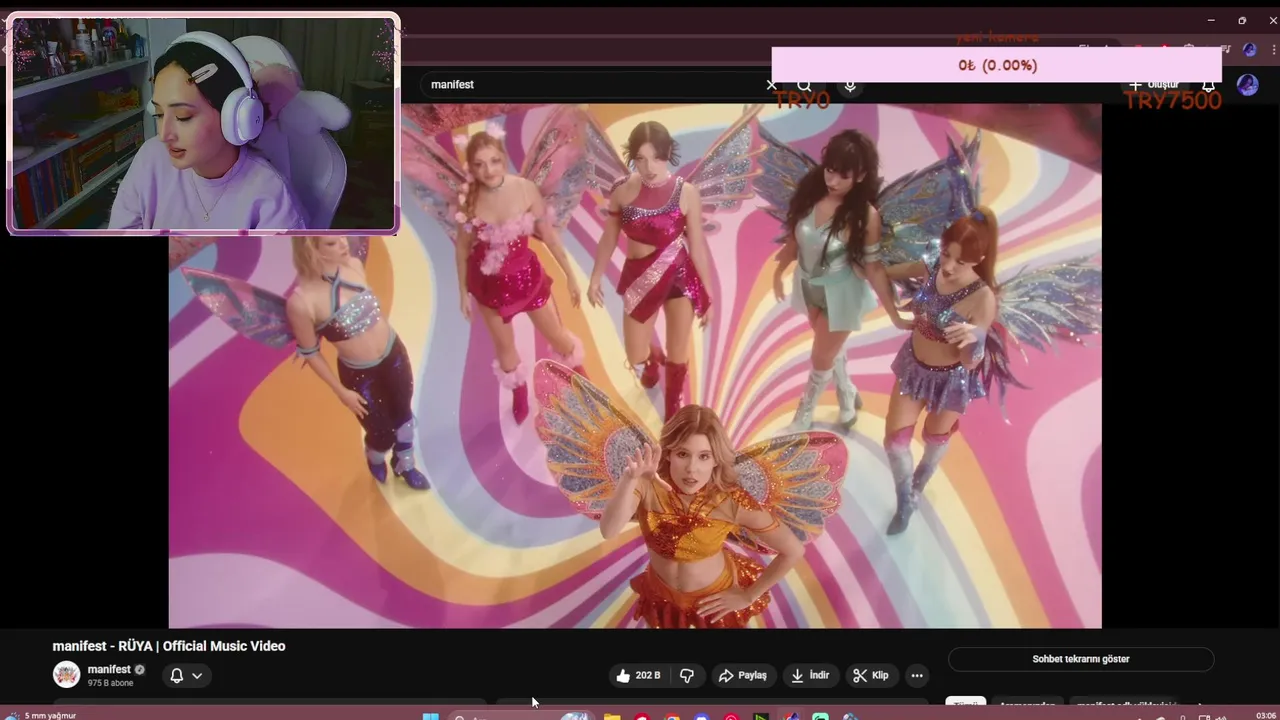Image resolution: width=1280 pixels, height=720 pixels.
Task: Download the video with İndir
Action: pyautogui.click(x=810, y=676)
